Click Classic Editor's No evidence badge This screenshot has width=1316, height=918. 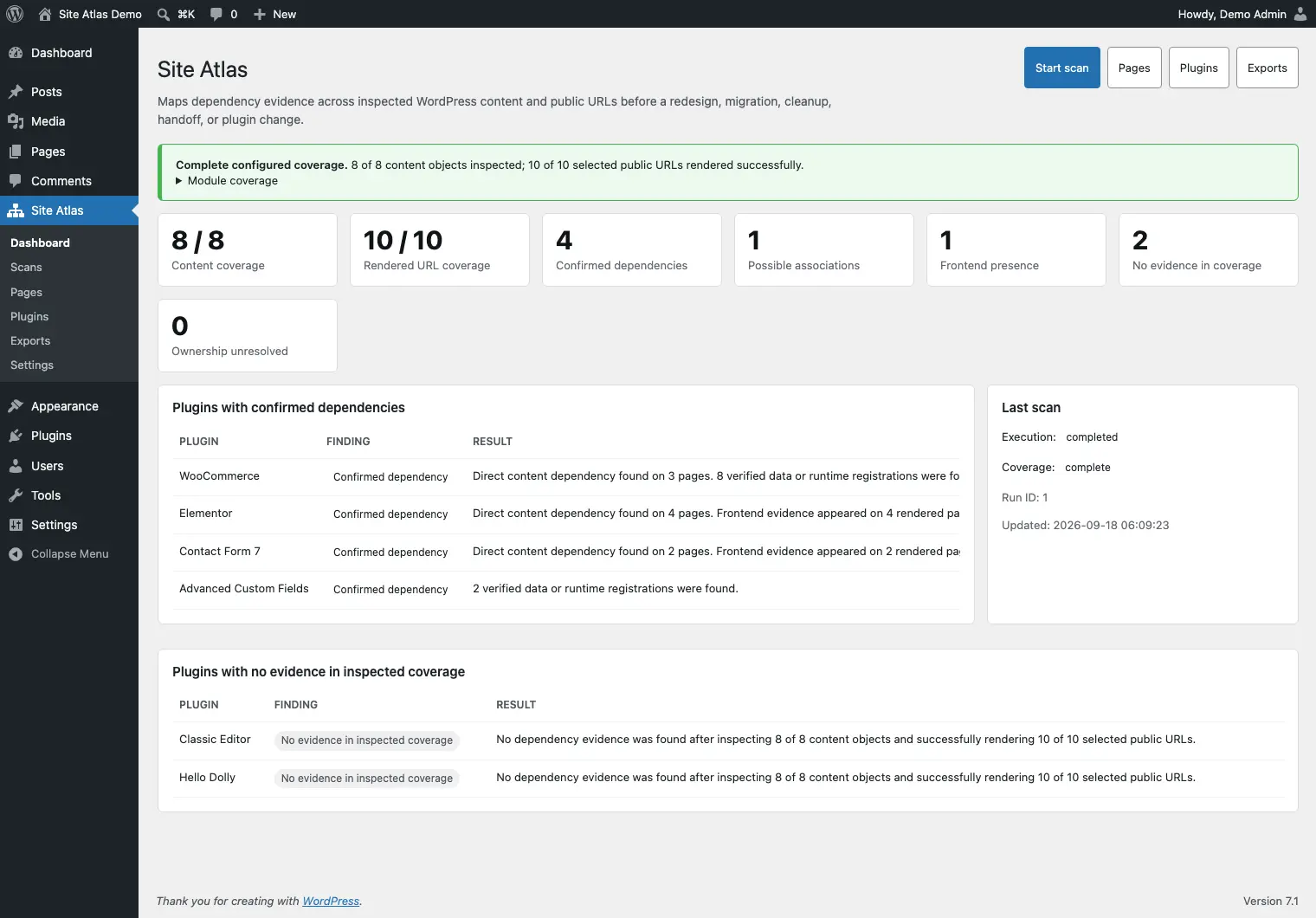pos(367,740)
